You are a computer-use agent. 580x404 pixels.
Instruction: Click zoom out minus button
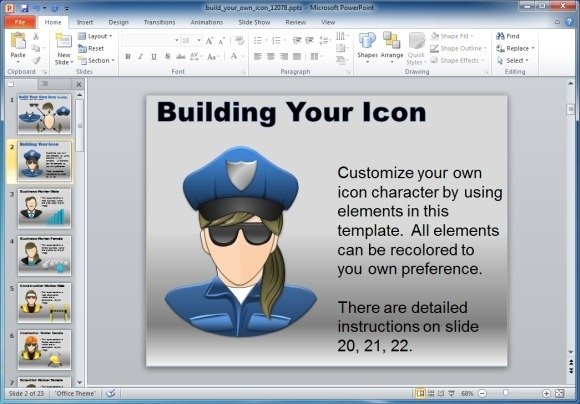(482, 393)
